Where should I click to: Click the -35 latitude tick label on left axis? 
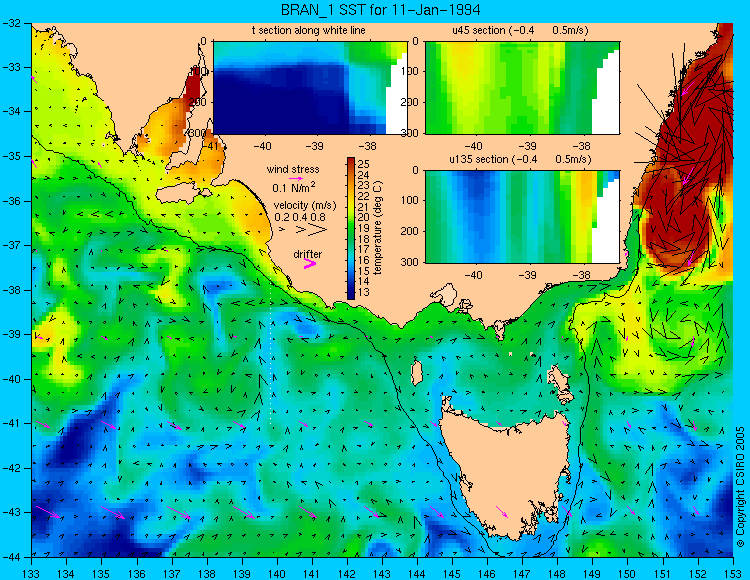tap(13, 156)
